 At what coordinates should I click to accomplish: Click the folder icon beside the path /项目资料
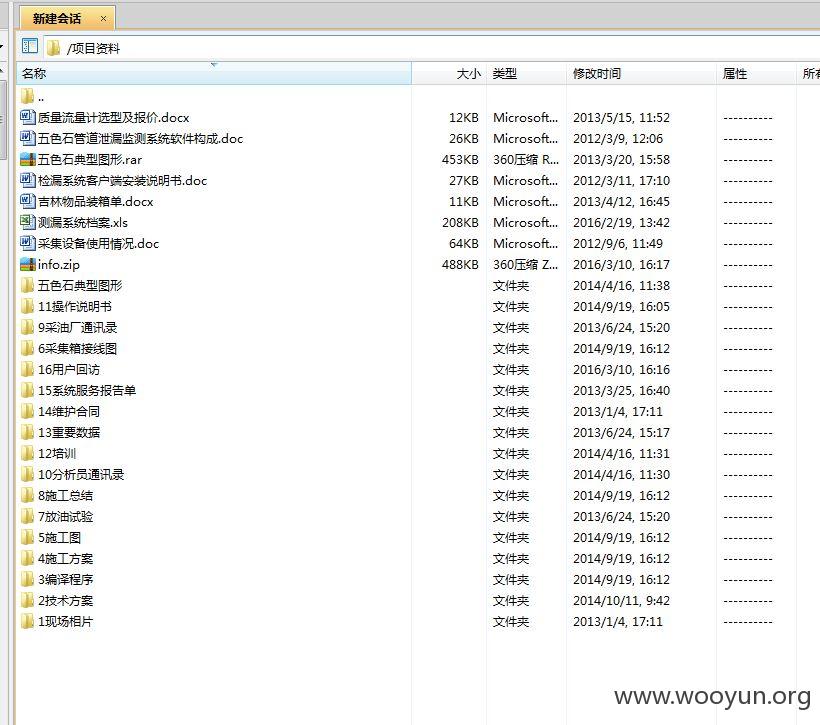click(x=53, y=49)
